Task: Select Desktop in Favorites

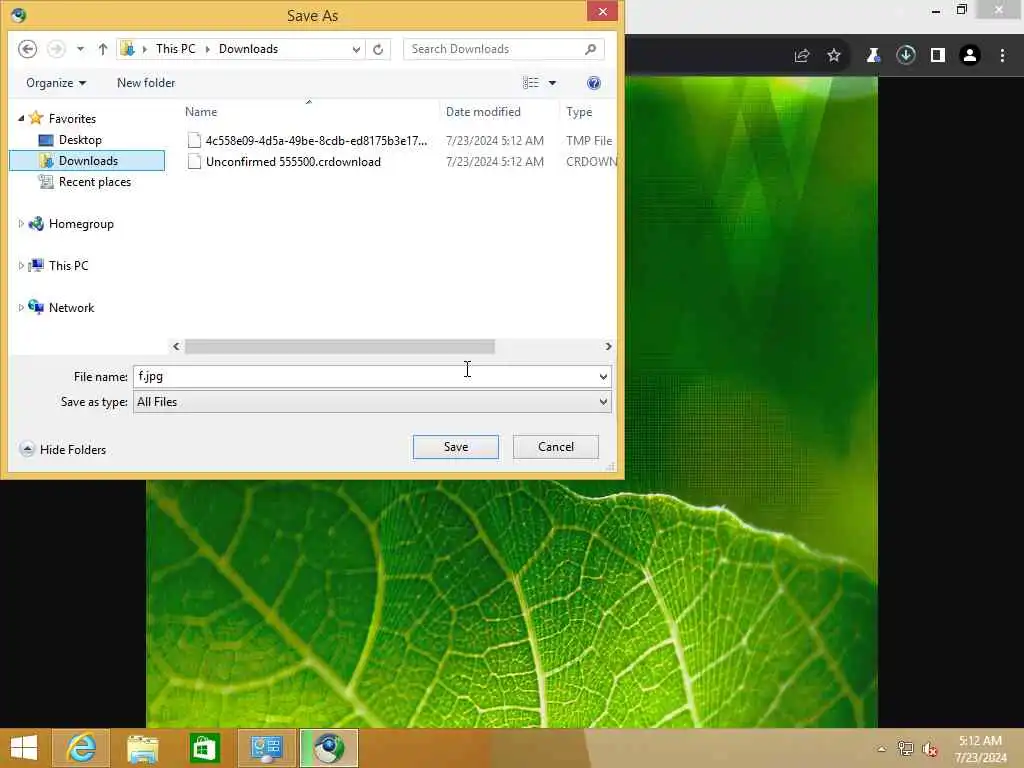Action: point(80,140)
